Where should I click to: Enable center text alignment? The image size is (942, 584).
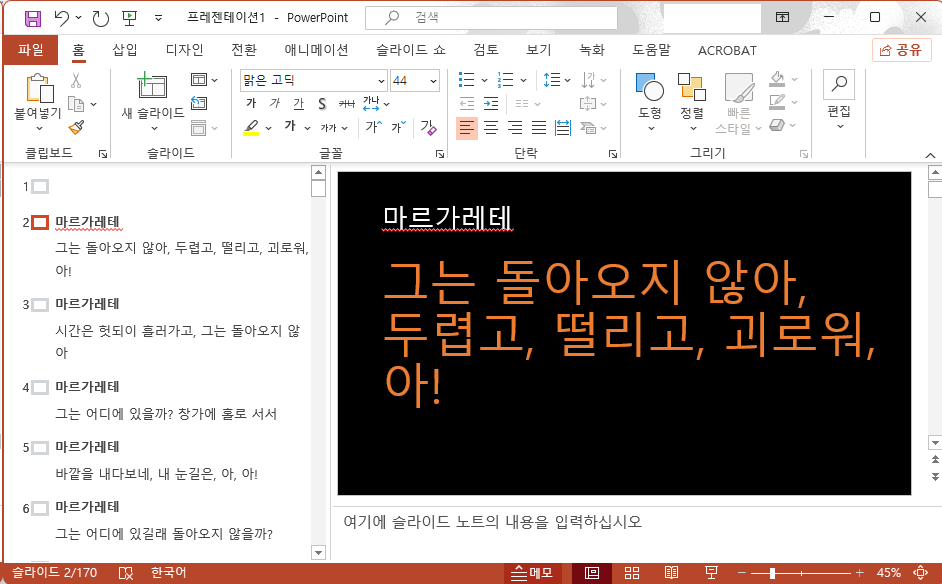pos(490,127)
